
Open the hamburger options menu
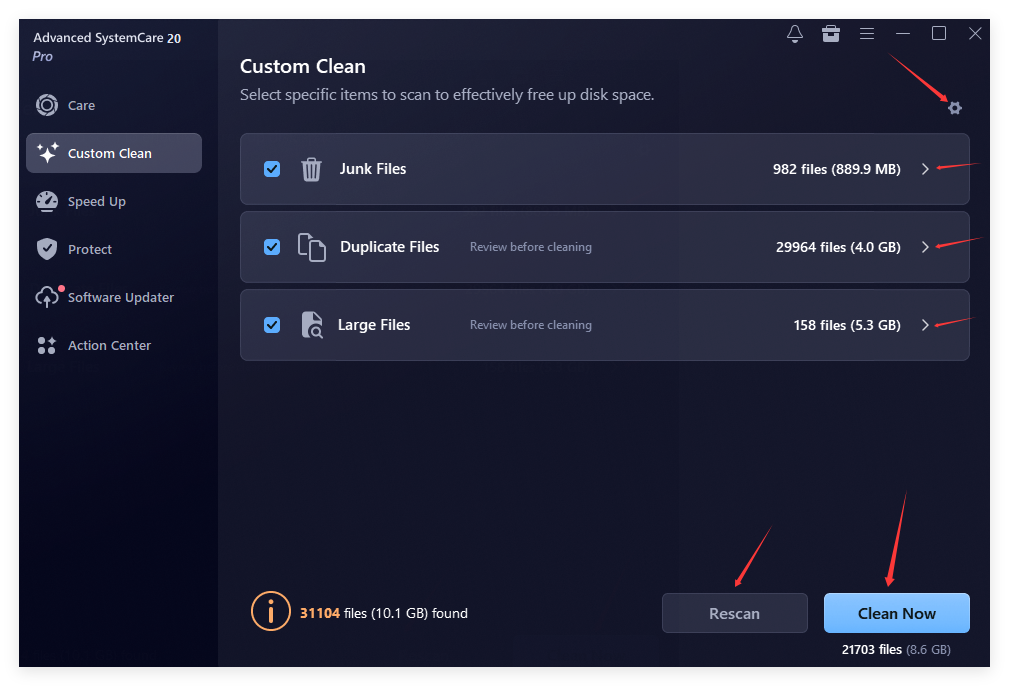pos(867,33)
